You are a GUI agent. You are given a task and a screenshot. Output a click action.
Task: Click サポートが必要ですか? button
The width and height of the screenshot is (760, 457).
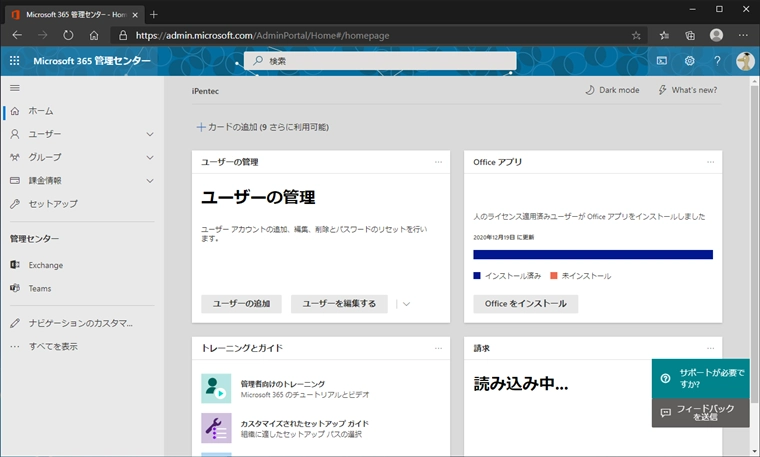701,378
